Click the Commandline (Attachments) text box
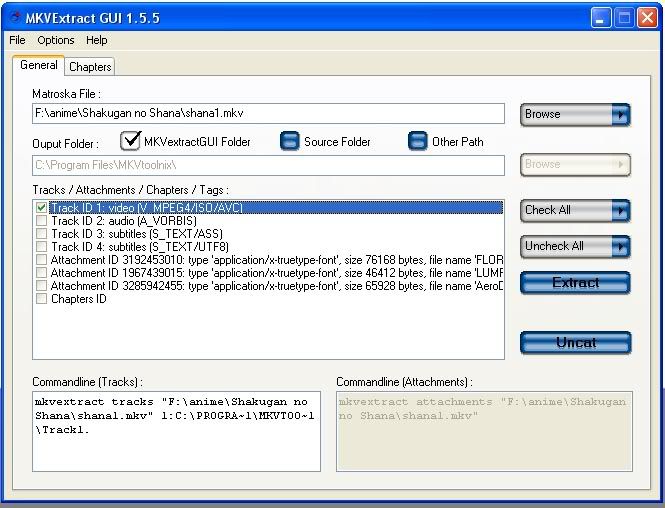Screen dimensions: 665x508 484,431
